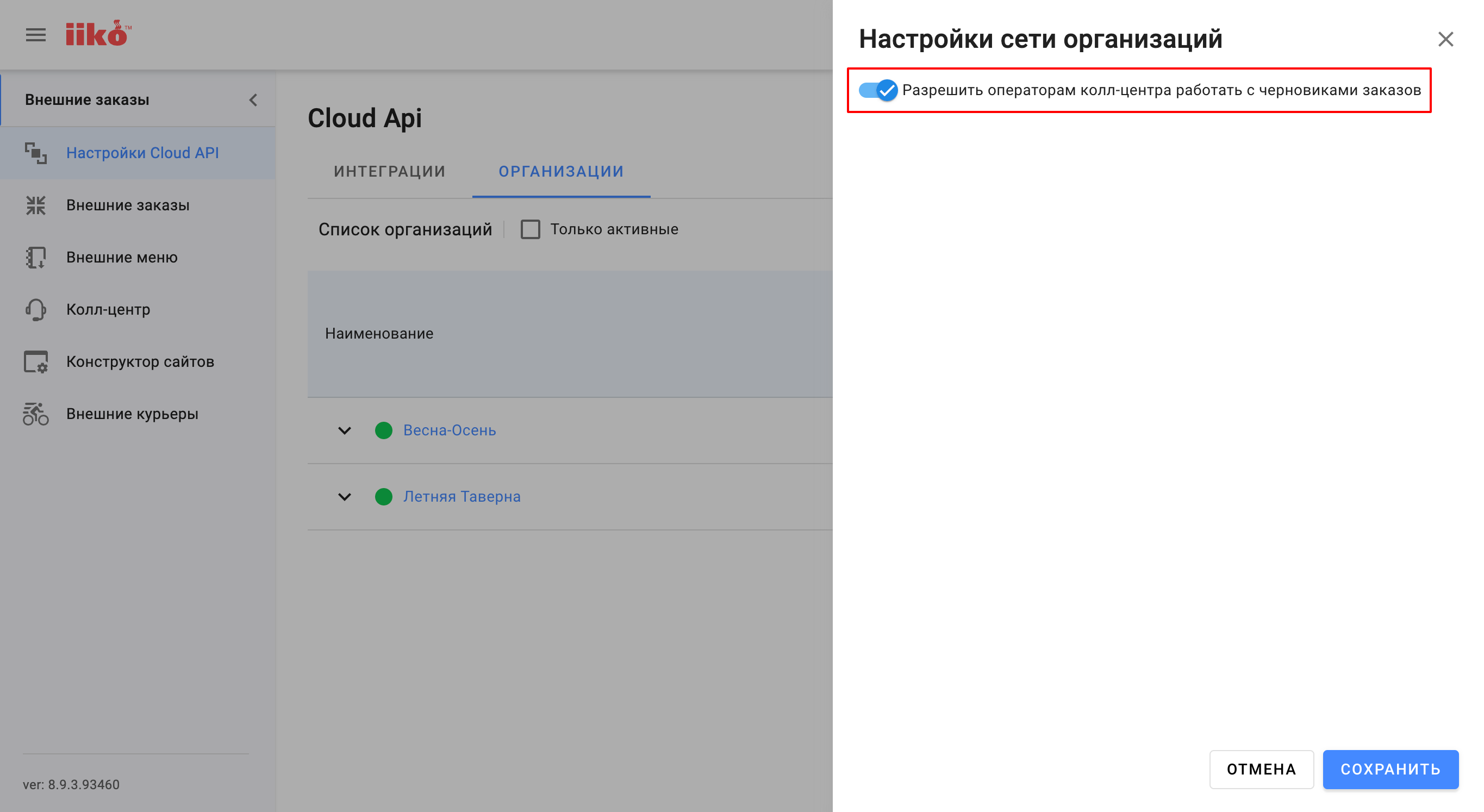Switch to the ИНТЕГРАЦИИ tab
Viewport: 1484px width, 812px height.
click(389, 171)
